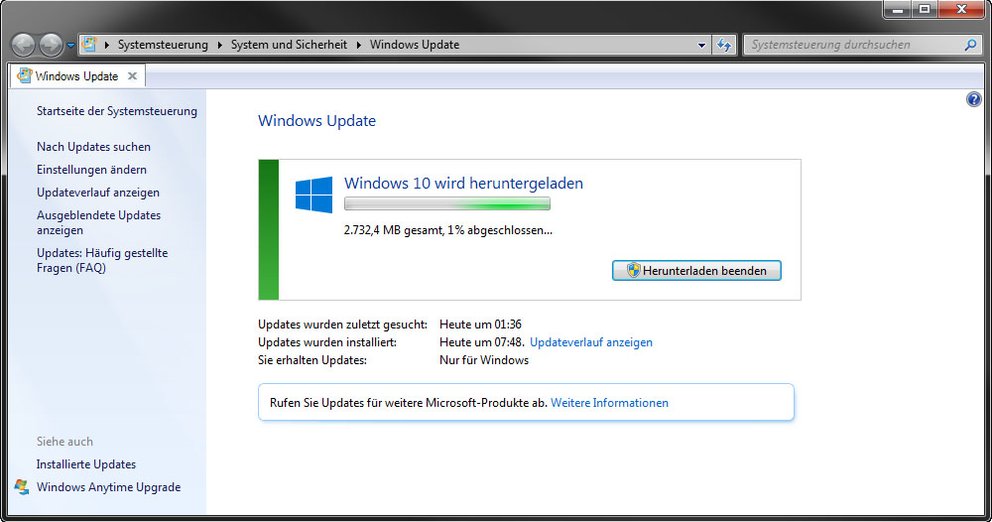Open recent pages dropdown next to Forward
This screenshot has height=522, width=992.
pyautogui.click(x=71, y=46)
